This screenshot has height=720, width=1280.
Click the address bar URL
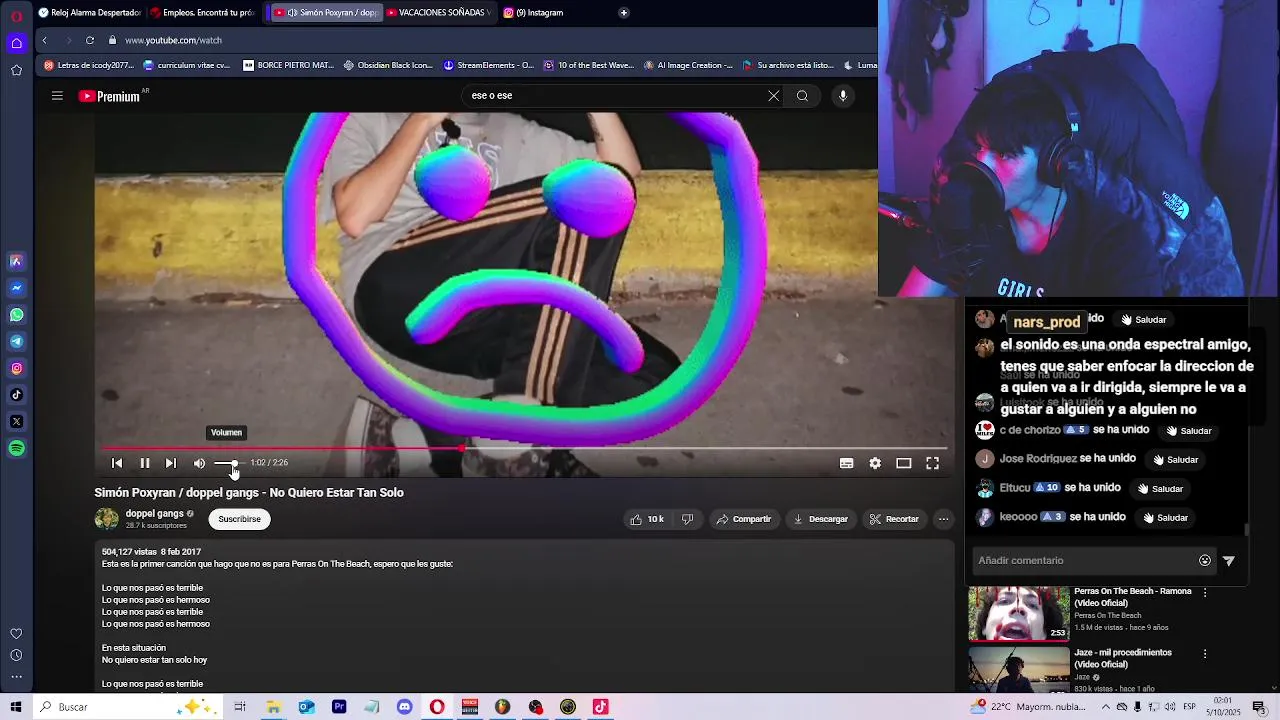(173, 40)
